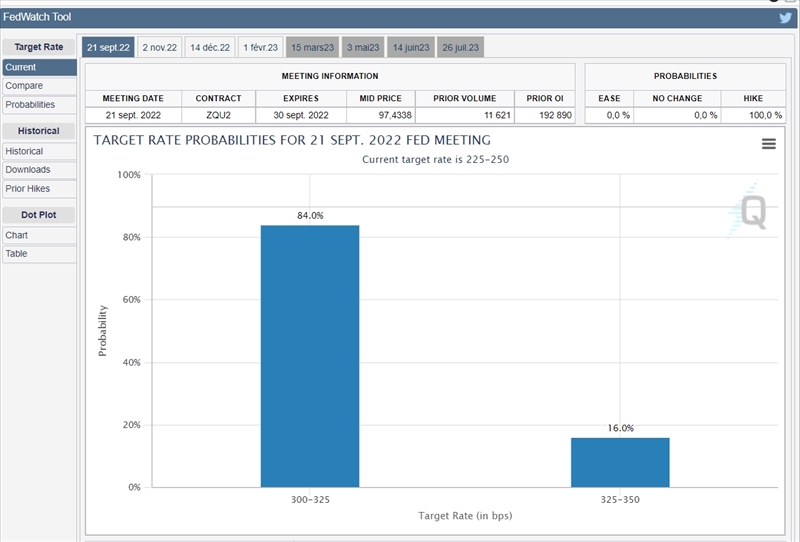Image resolution: width=800 pixels, height=542 pixels.
Task: Open the Dot Plot Table
Action: point(39,254)
